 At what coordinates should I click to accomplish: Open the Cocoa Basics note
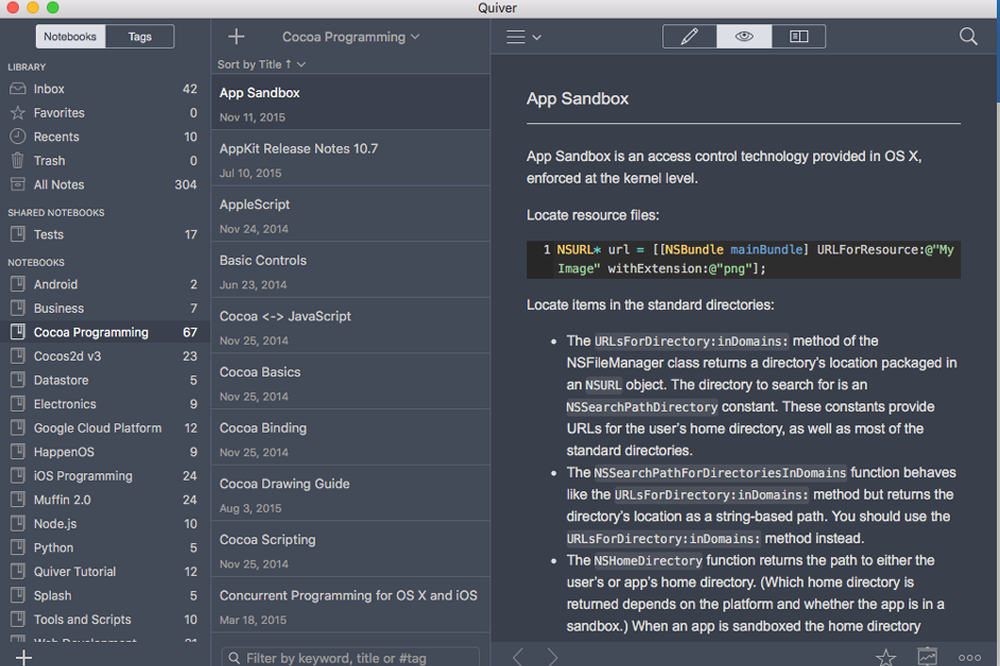pos(350,381)
